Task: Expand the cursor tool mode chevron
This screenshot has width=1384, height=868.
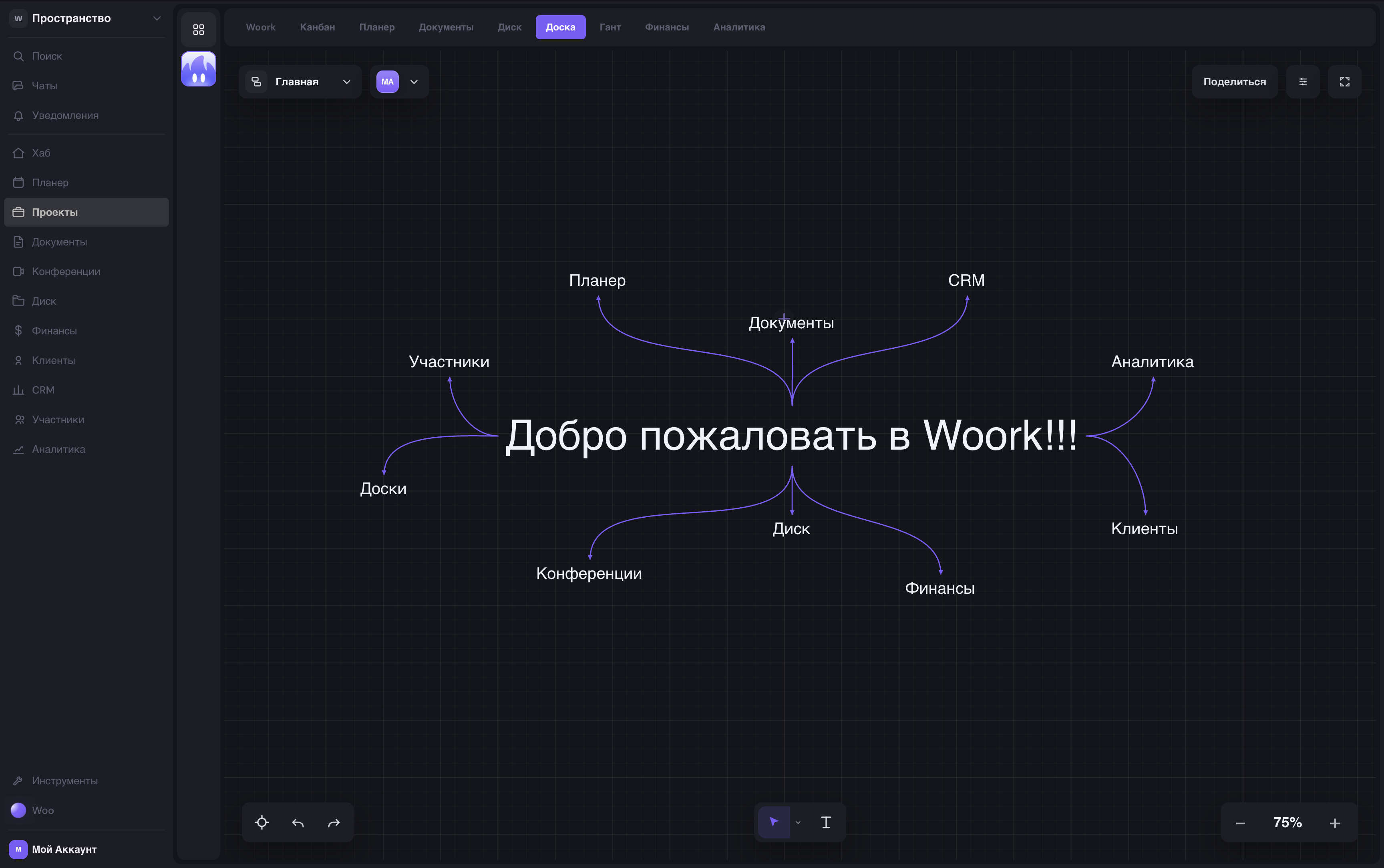Action: pos(797,822)
